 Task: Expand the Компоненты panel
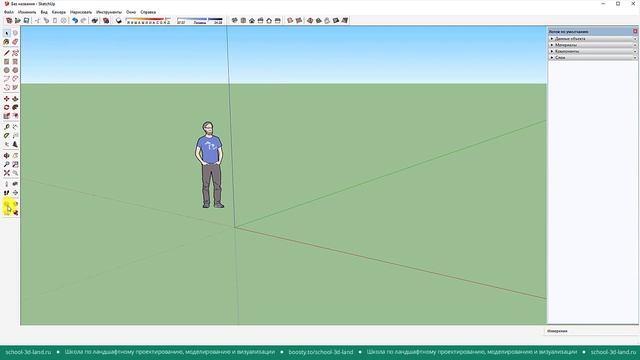592,51
